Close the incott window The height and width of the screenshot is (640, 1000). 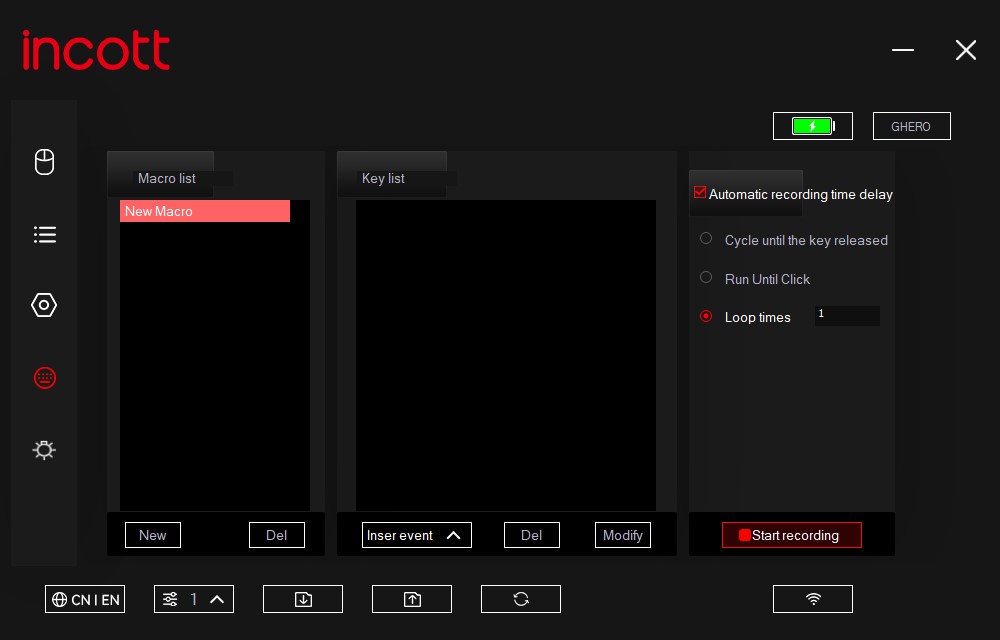pos(966,50)
